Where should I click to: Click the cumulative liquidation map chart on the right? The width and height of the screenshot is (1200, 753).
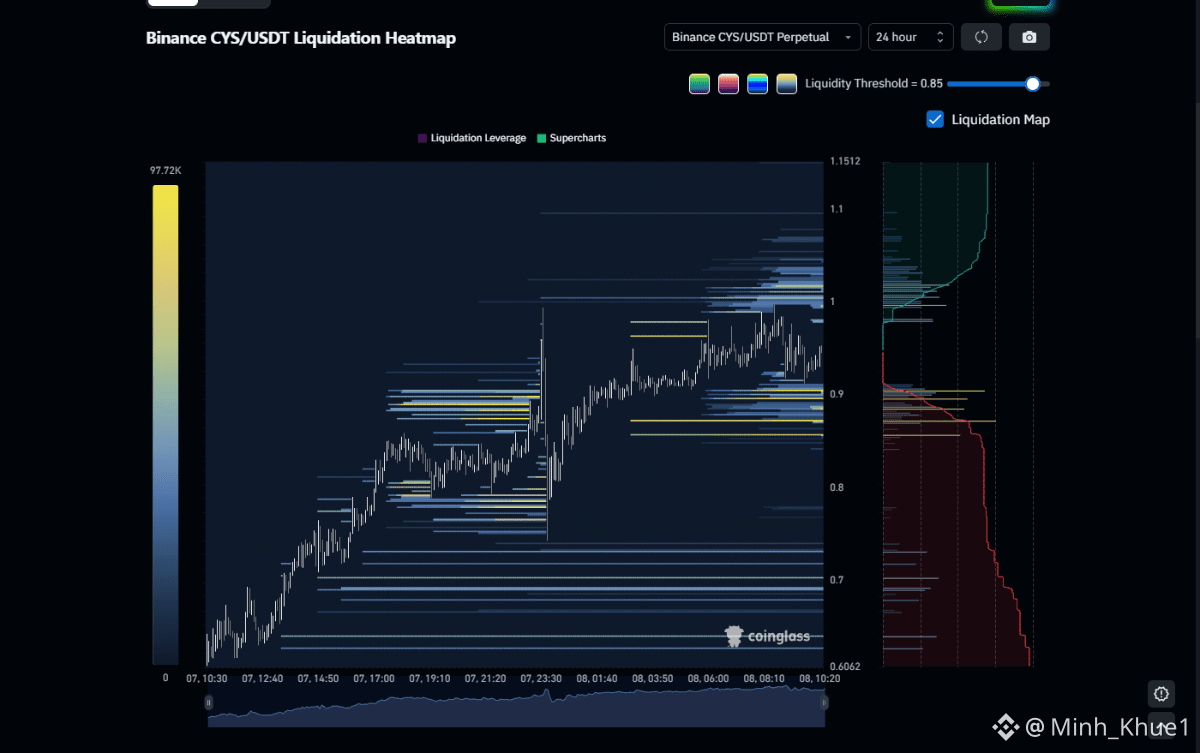pos(957,414)
